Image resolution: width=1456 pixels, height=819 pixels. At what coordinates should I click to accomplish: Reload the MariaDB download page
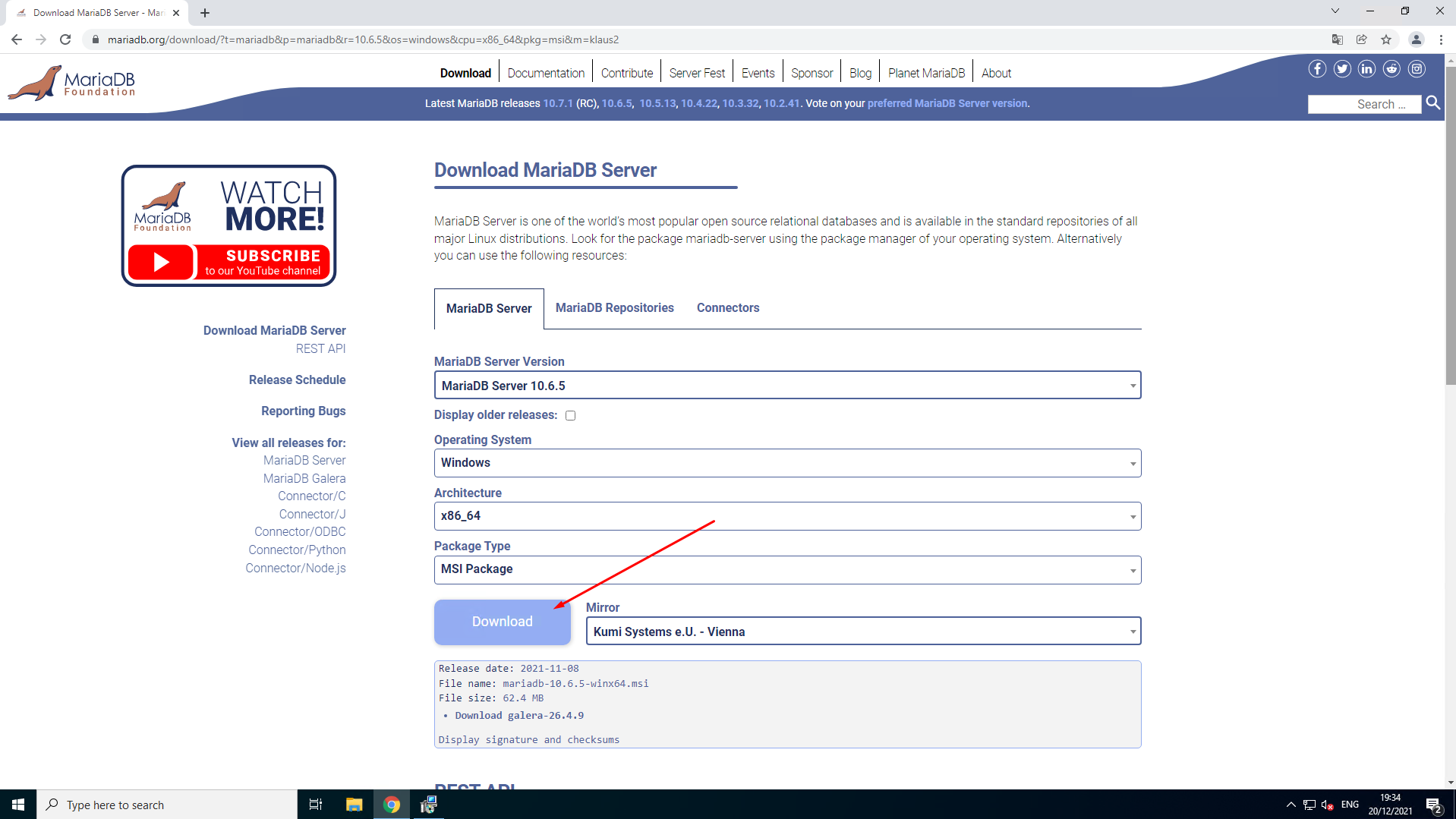(65, 39)
